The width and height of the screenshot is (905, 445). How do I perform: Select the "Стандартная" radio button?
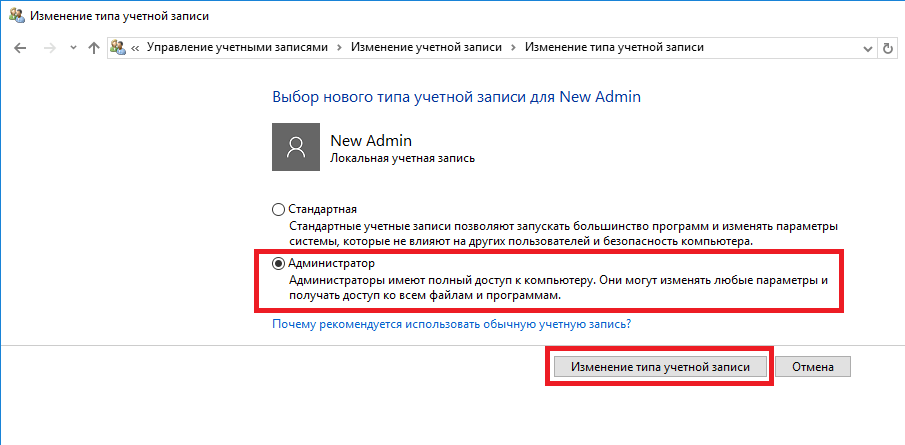(278, 210)
